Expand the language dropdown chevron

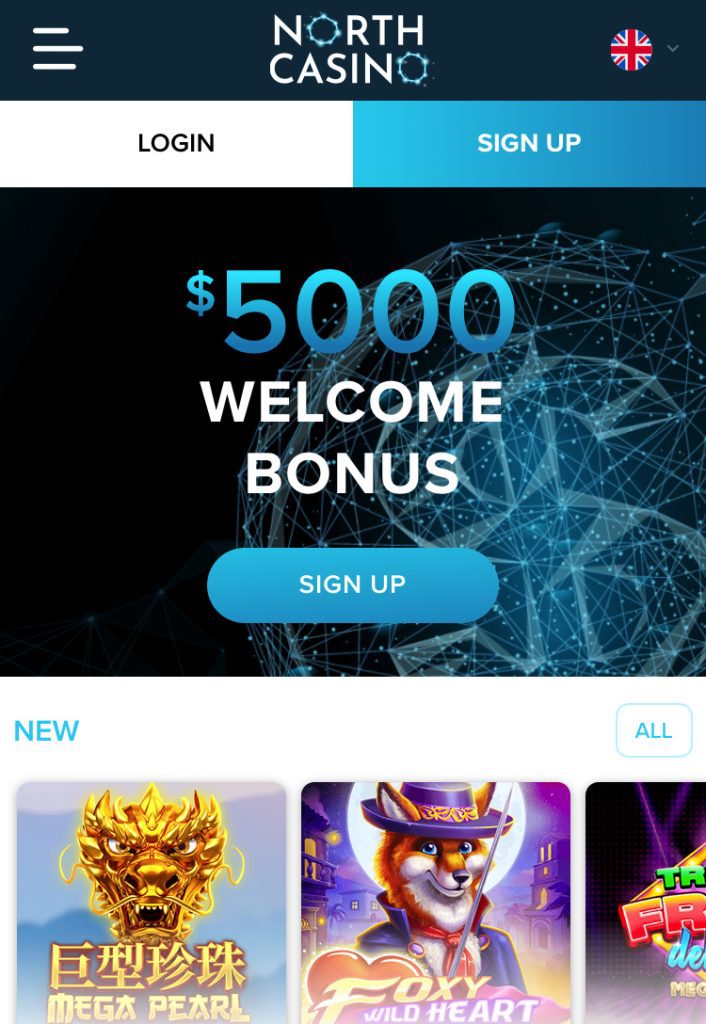[x=673, y=49]
